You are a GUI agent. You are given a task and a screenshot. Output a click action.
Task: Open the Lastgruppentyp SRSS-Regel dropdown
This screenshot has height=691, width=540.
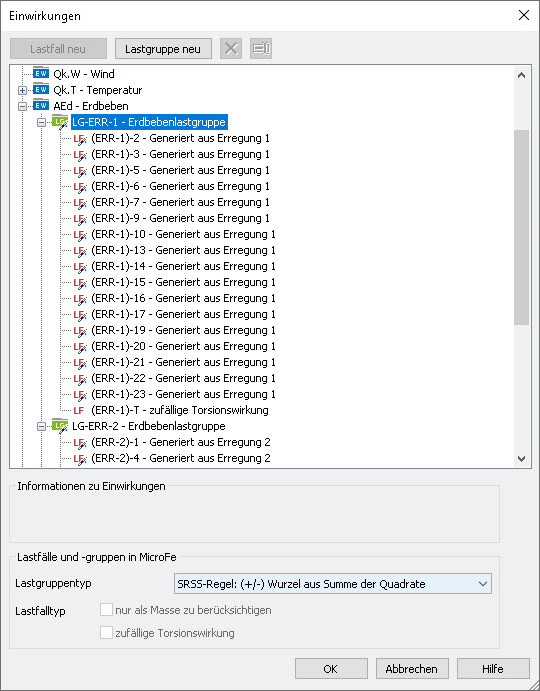click(333, 584)
